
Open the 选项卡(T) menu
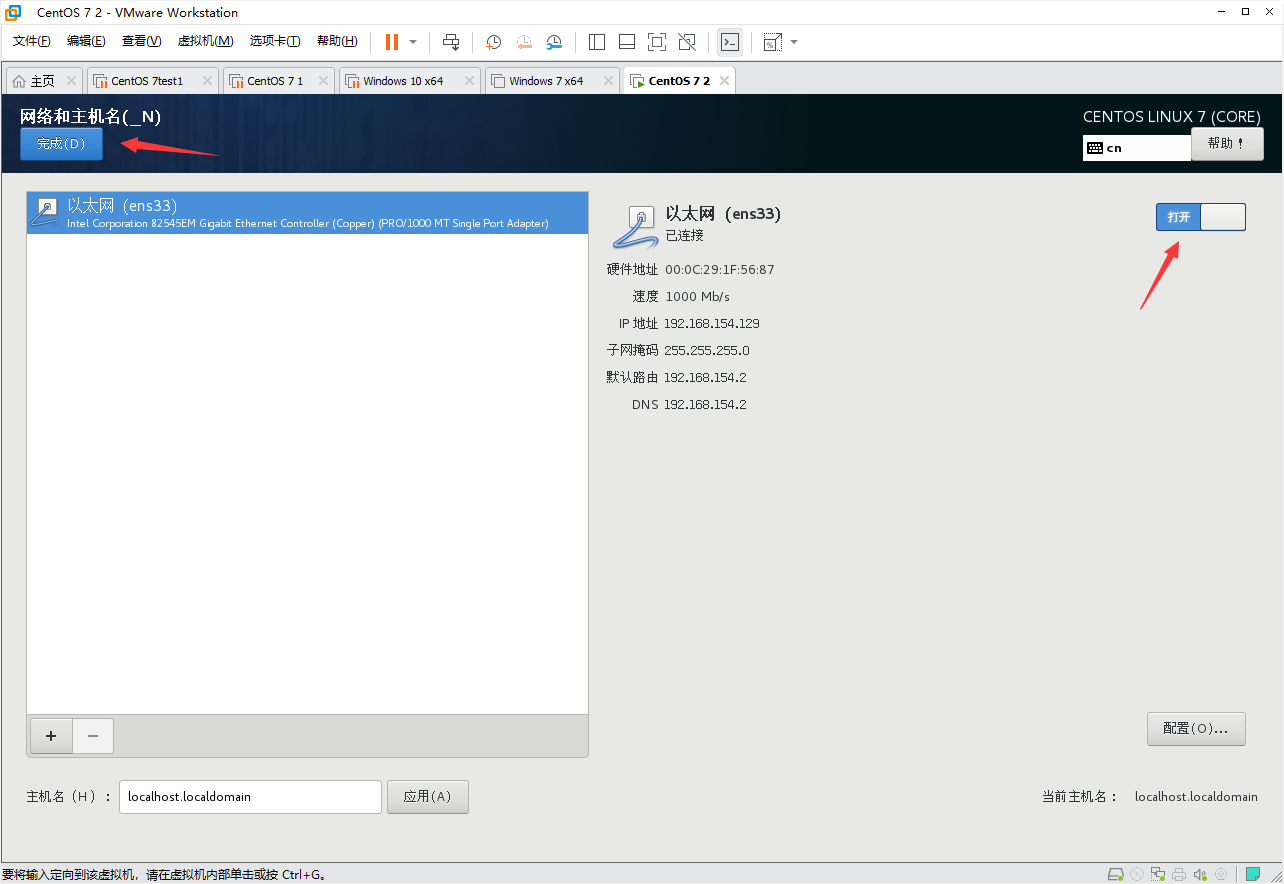pyautogui.click(x=275, y=41)
